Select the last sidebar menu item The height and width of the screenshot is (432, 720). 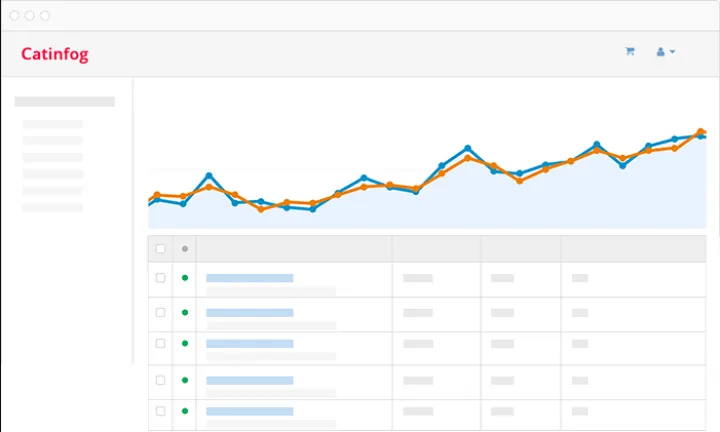click(52, 208)
